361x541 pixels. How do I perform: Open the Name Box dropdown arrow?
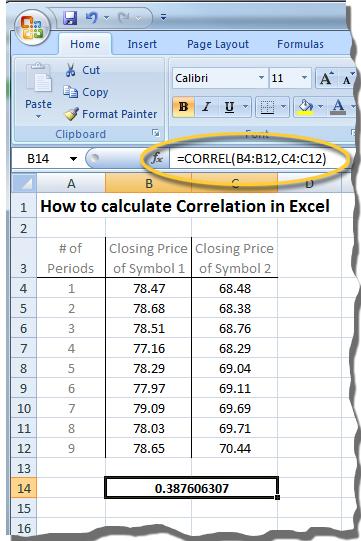click(73, 159)
